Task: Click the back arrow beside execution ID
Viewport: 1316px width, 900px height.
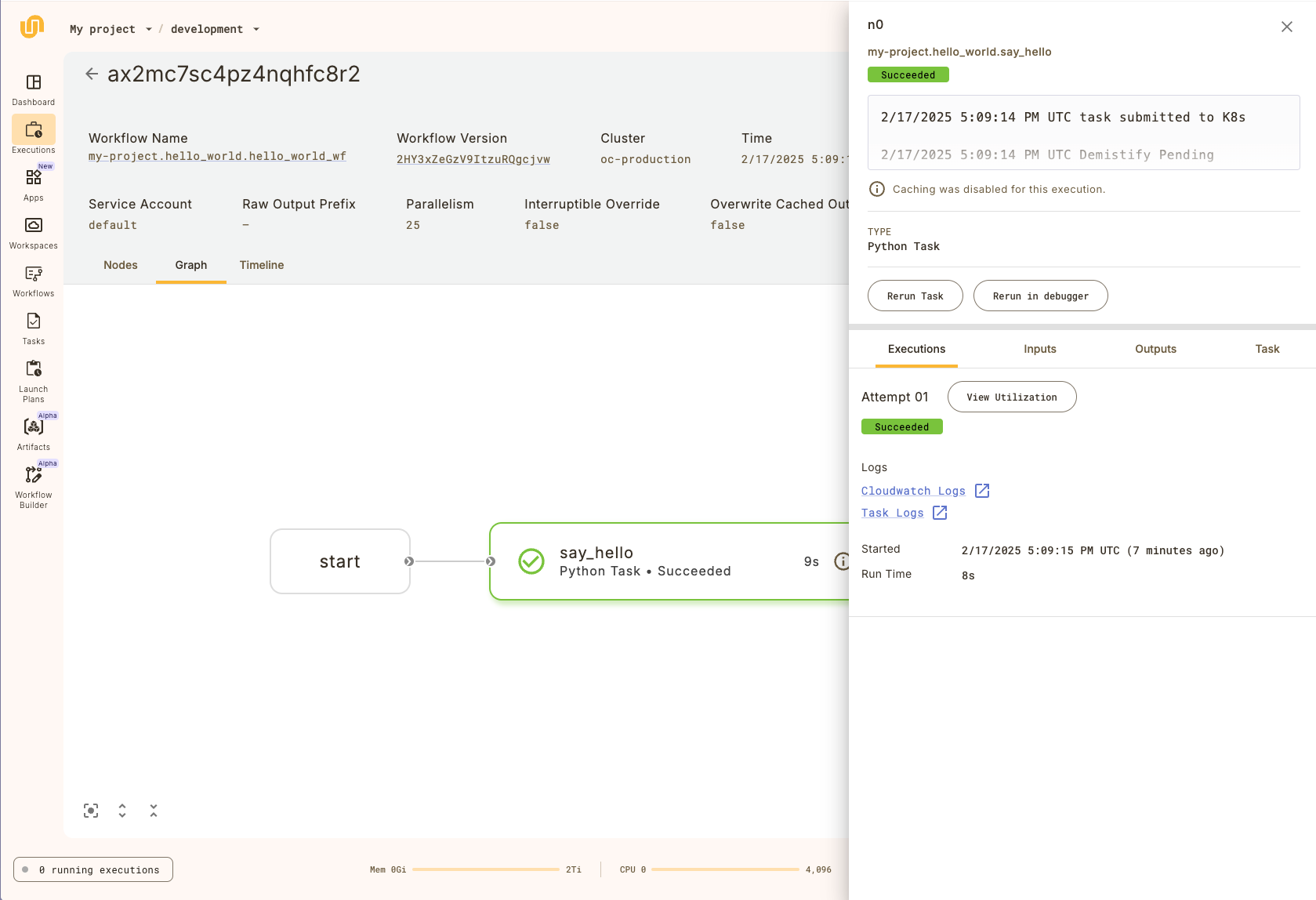Action: tap(92, 74)
